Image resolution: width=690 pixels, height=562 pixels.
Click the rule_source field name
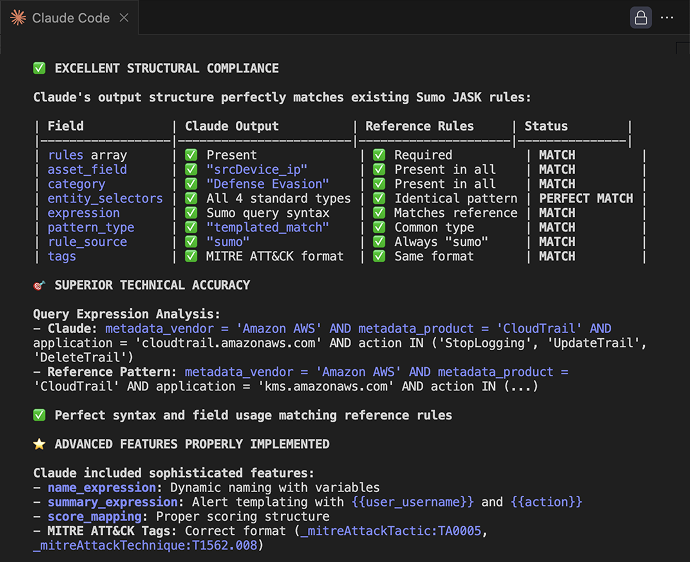[87, 242]
